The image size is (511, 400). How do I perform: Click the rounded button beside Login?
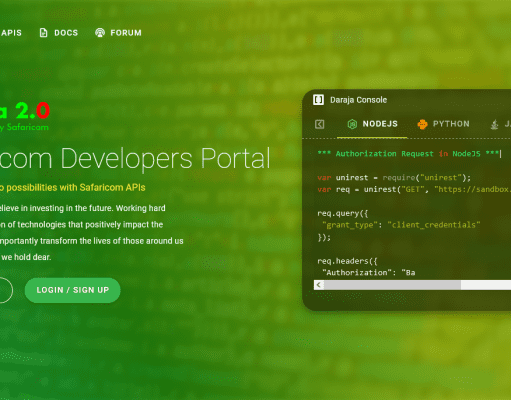pos(6,290)
